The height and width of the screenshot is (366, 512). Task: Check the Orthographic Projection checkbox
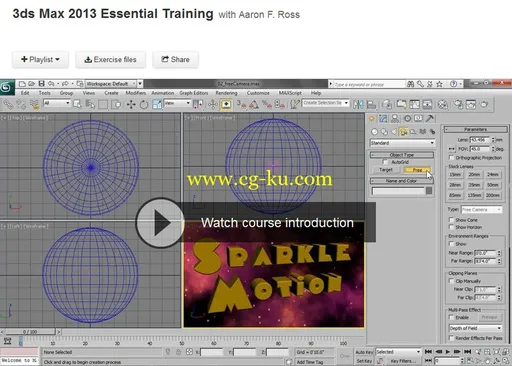pyautogui.click(x=451, y=158)
